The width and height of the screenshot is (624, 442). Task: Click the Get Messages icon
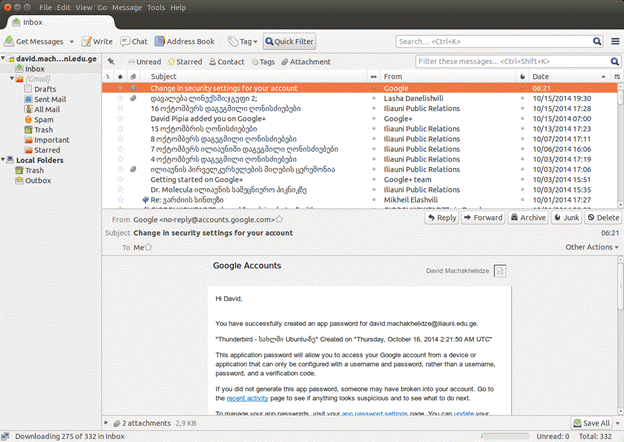9,41
